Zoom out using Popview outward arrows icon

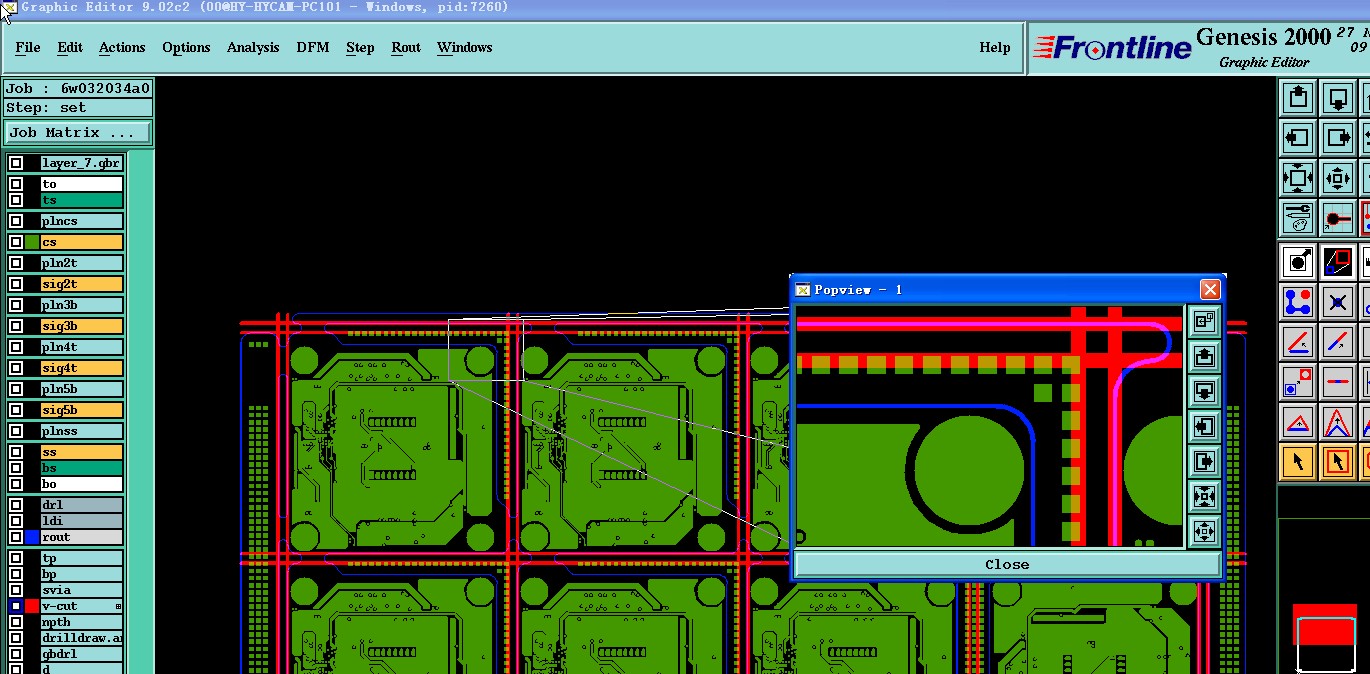[x=1204, y=531]
